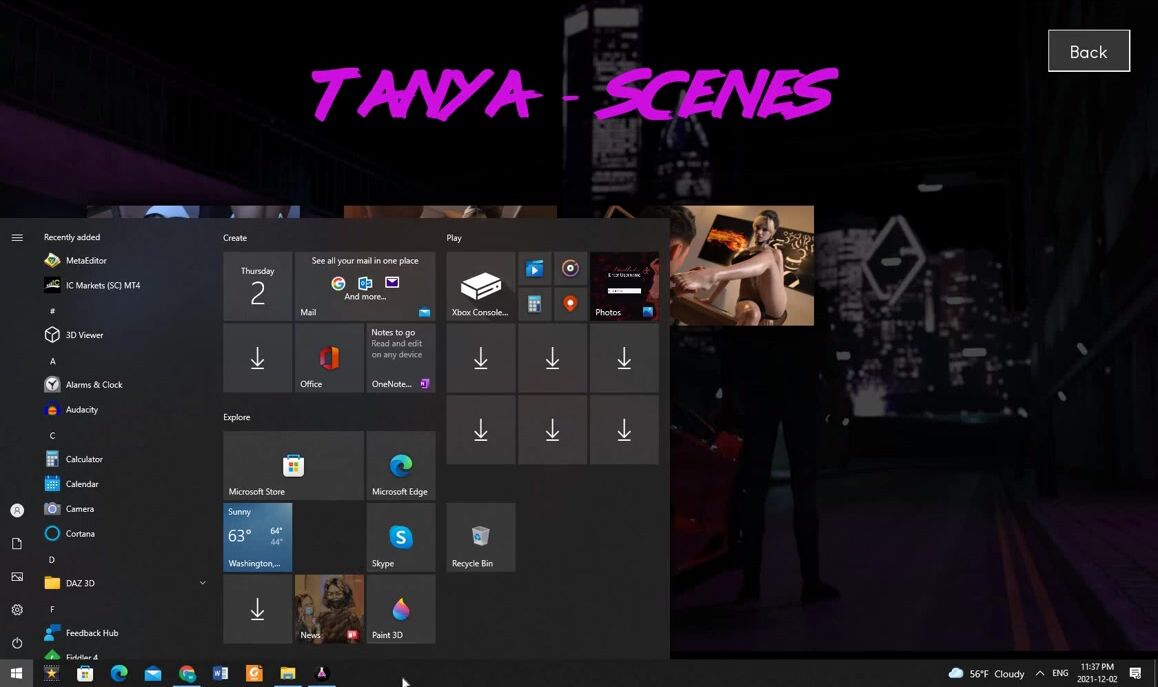1158x687 pixels.
Task: Click the Windows Start button
Action: pyautogui.click(x=16, y=673)
